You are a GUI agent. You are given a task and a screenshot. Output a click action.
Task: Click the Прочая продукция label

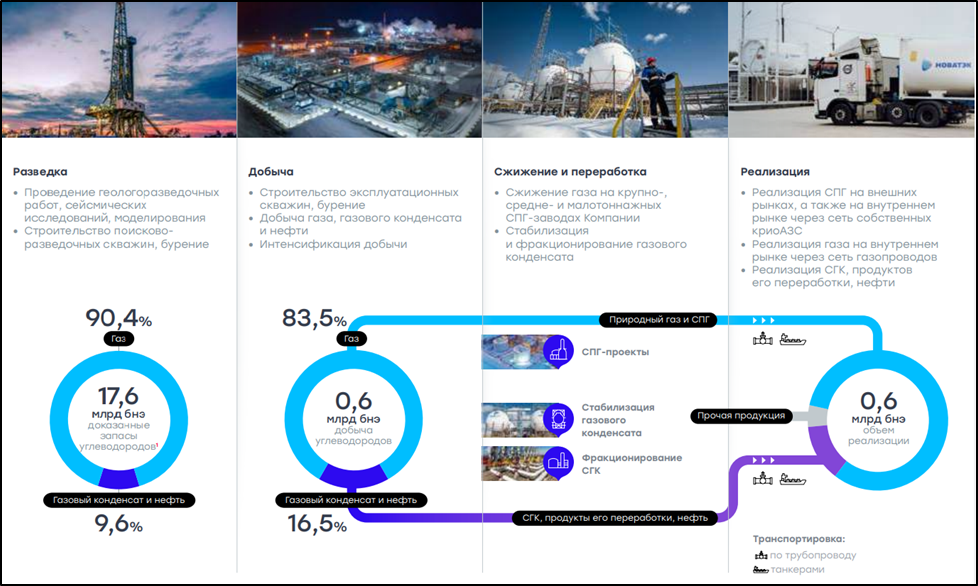[742, 415]
